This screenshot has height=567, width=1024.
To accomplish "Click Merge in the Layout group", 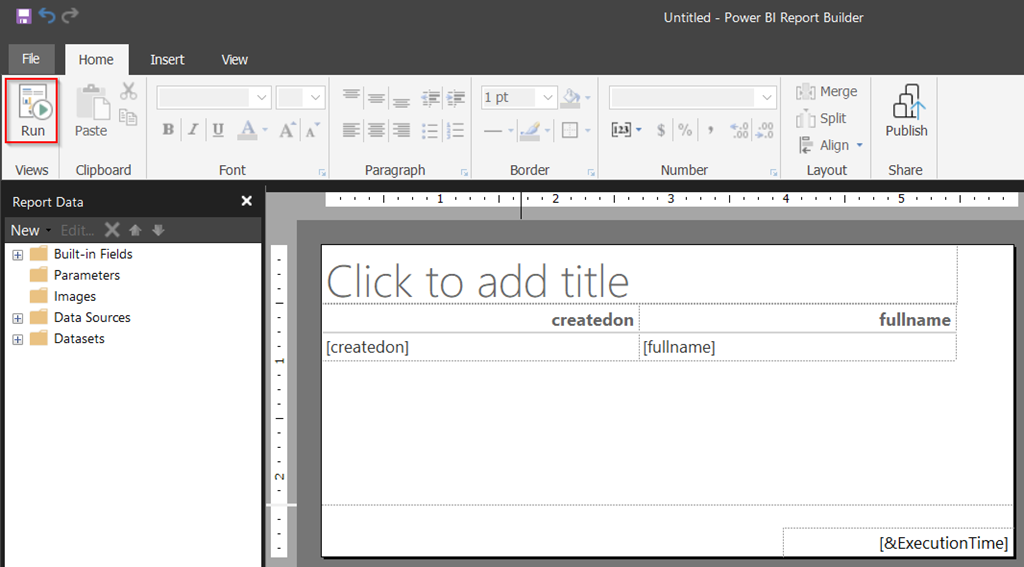I will pos(827,91).
